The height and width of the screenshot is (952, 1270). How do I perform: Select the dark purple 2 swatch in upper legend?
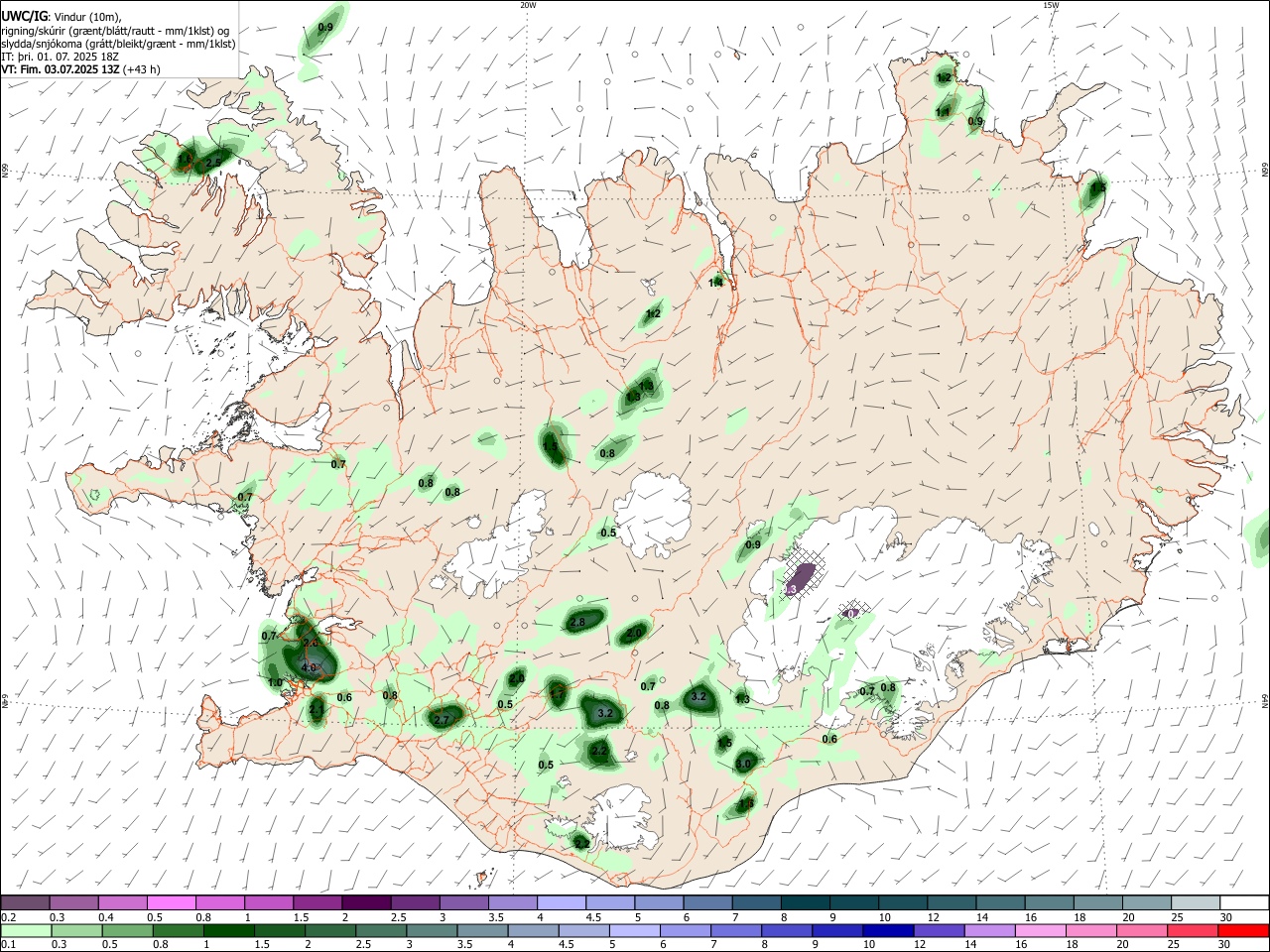(x=365, y=902)
